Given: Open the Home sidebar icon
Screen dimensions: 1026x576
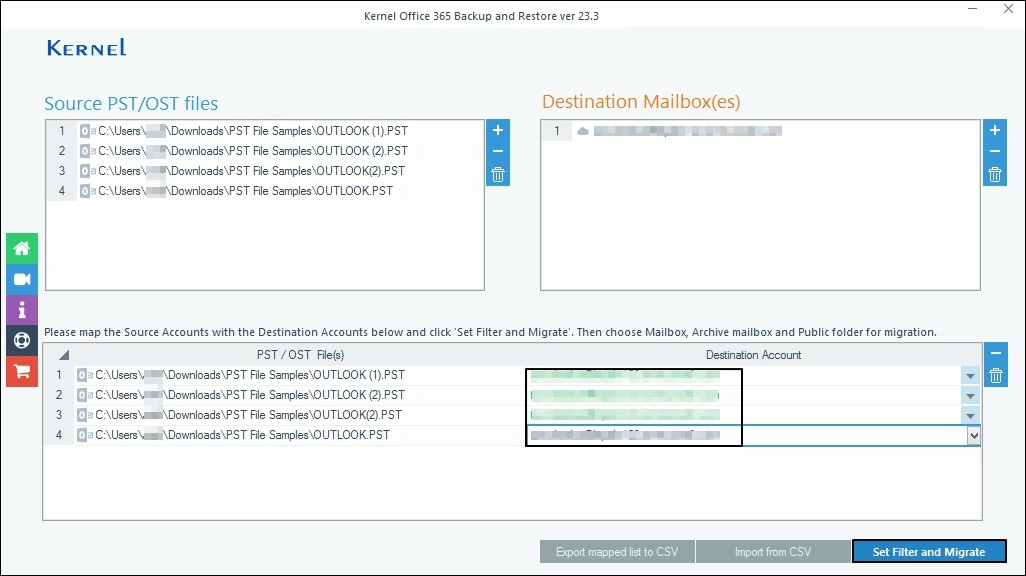Looking at the screenshot, I should [x=22, y=248].
